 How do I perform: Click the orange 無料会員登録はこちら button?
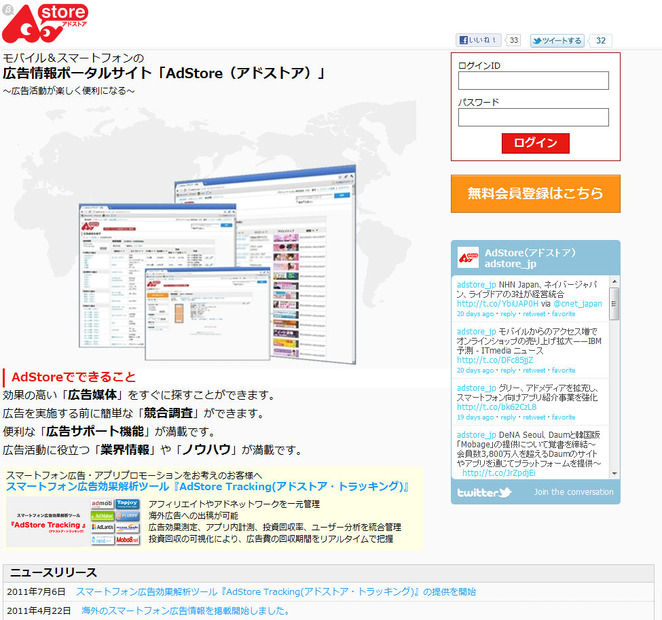tap(535, 193)
